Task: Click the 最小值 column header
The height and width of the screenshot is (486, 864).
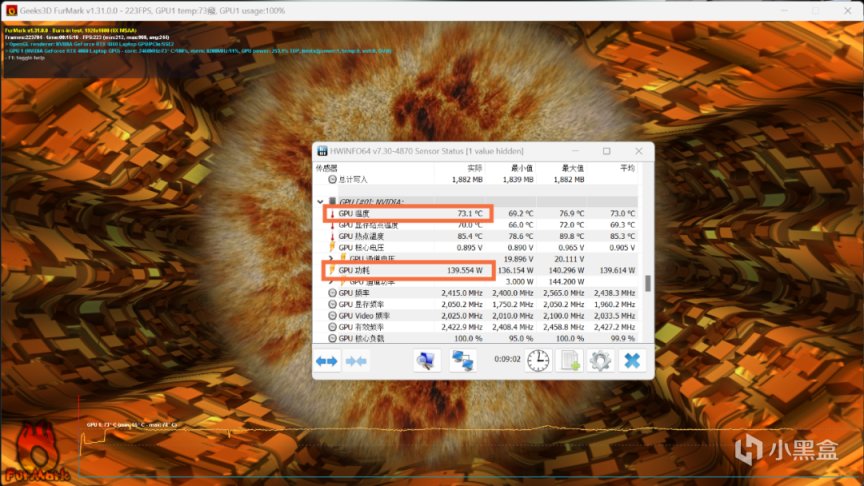Action: 522,168
